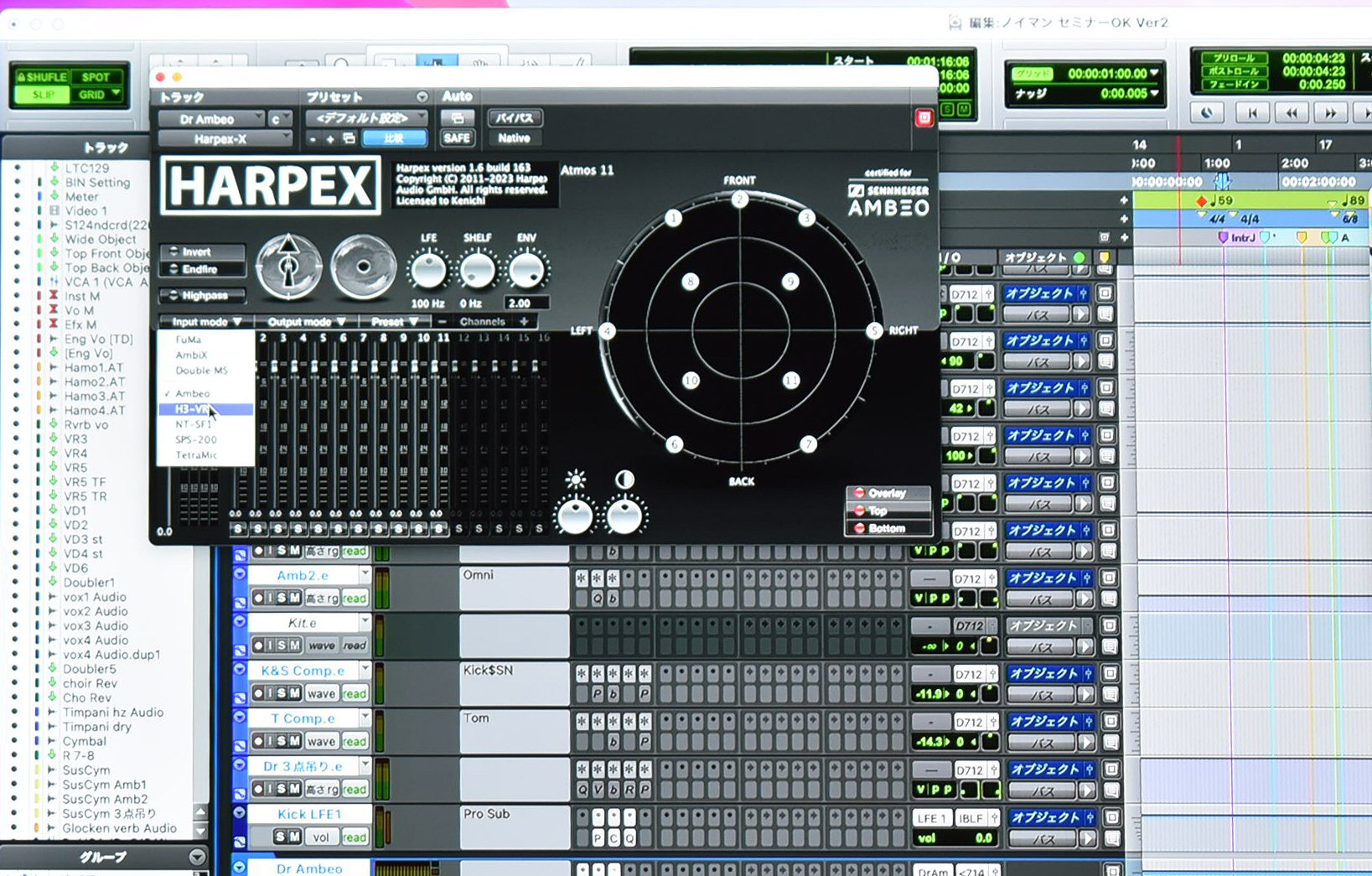This screenshot has height=876, width=1372.
Task: Select the SPOT edit mode button
Action: pyautogui.click(x=96, y=76)
